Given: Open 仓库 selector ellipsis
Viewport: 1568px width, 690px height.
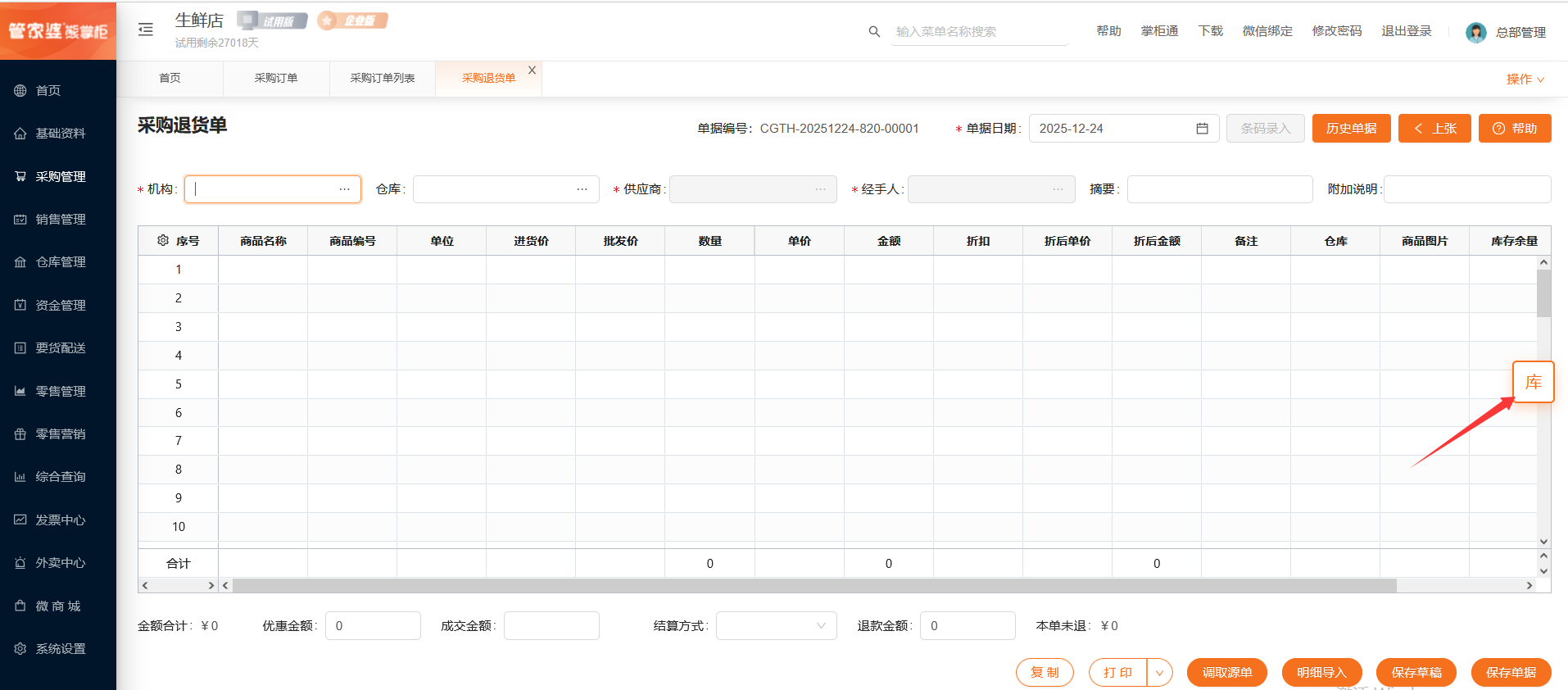Looking at the screenshot, I should [x=582, y=189].
